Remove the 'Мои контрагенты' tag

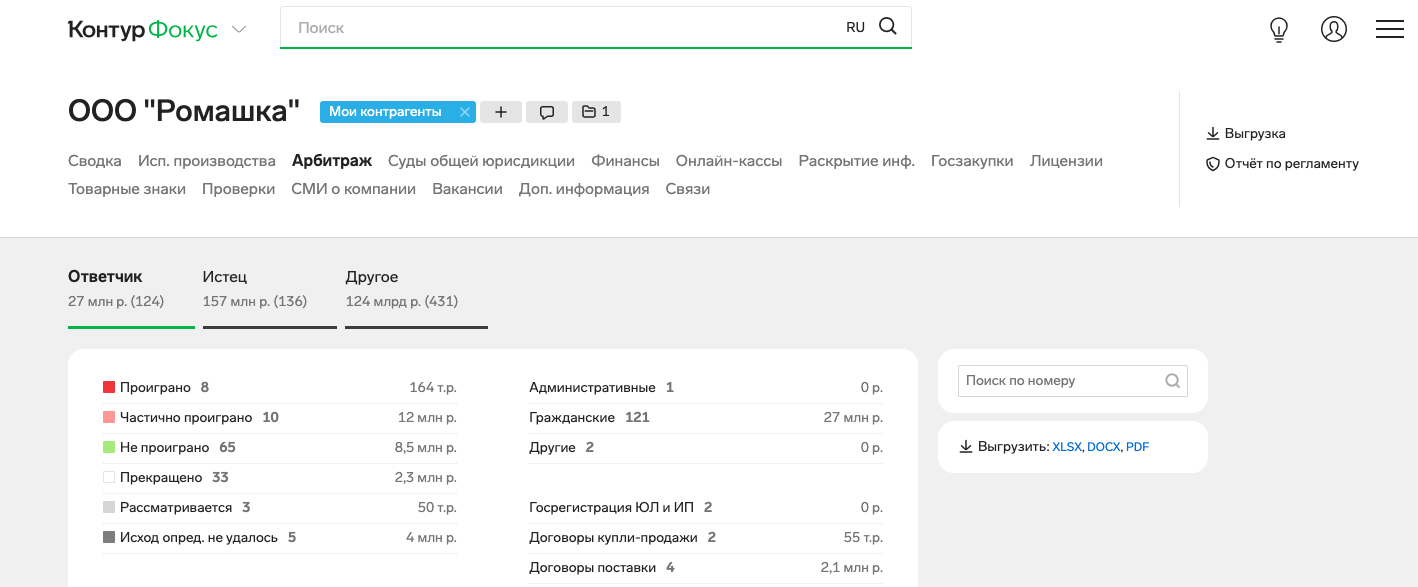pyautogui.click(x=464, y=112)
